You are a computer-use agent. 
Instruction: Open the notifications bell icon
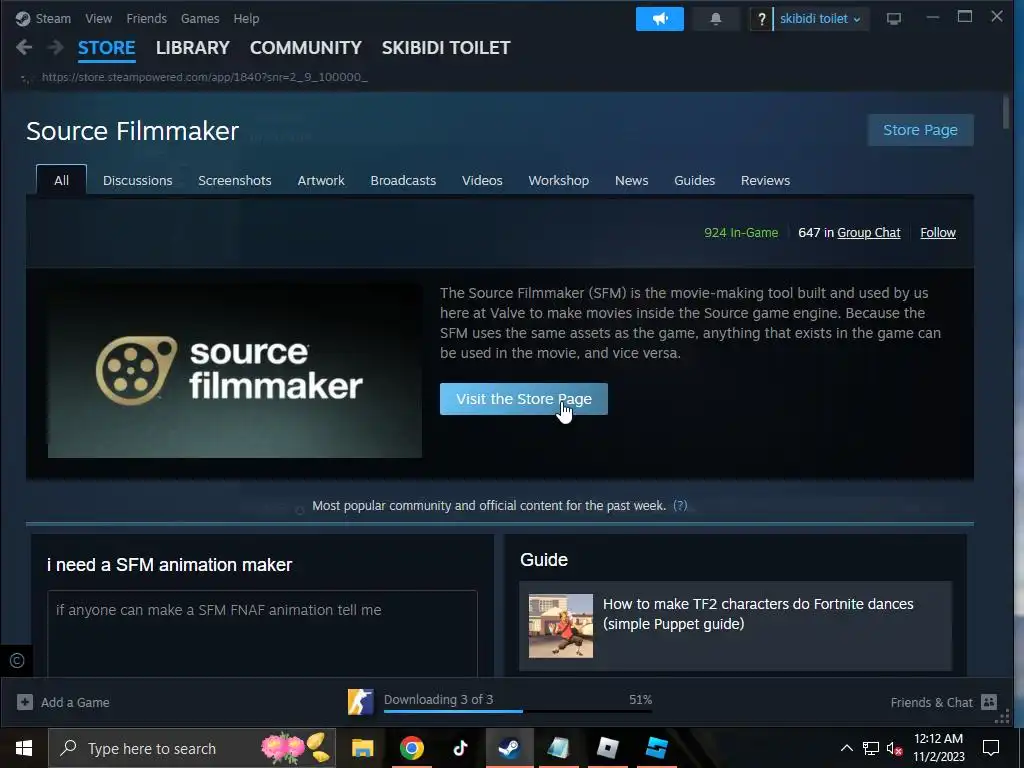(x=716, y=19)
